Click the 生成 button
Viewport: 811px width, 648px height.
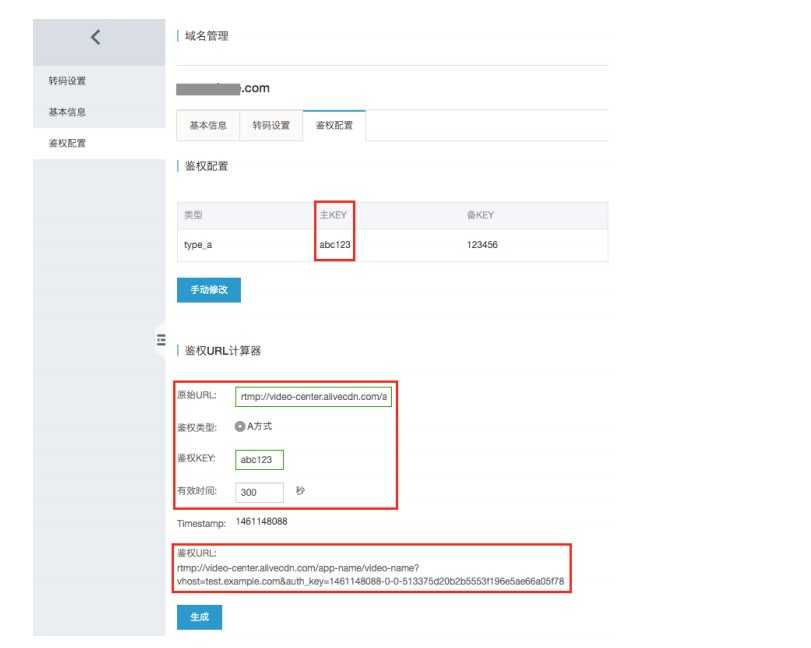click(x=199, y=617)
